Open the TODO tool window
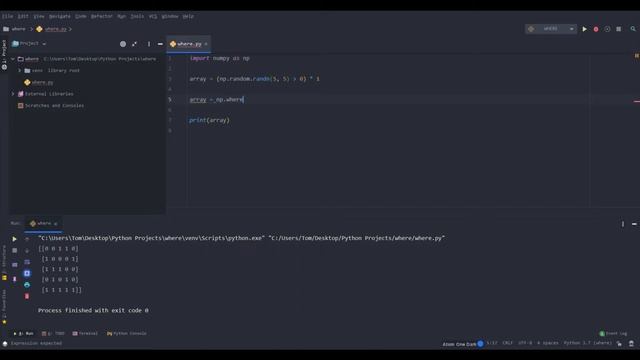Screen dimensions: 640x360 [53, 333]
